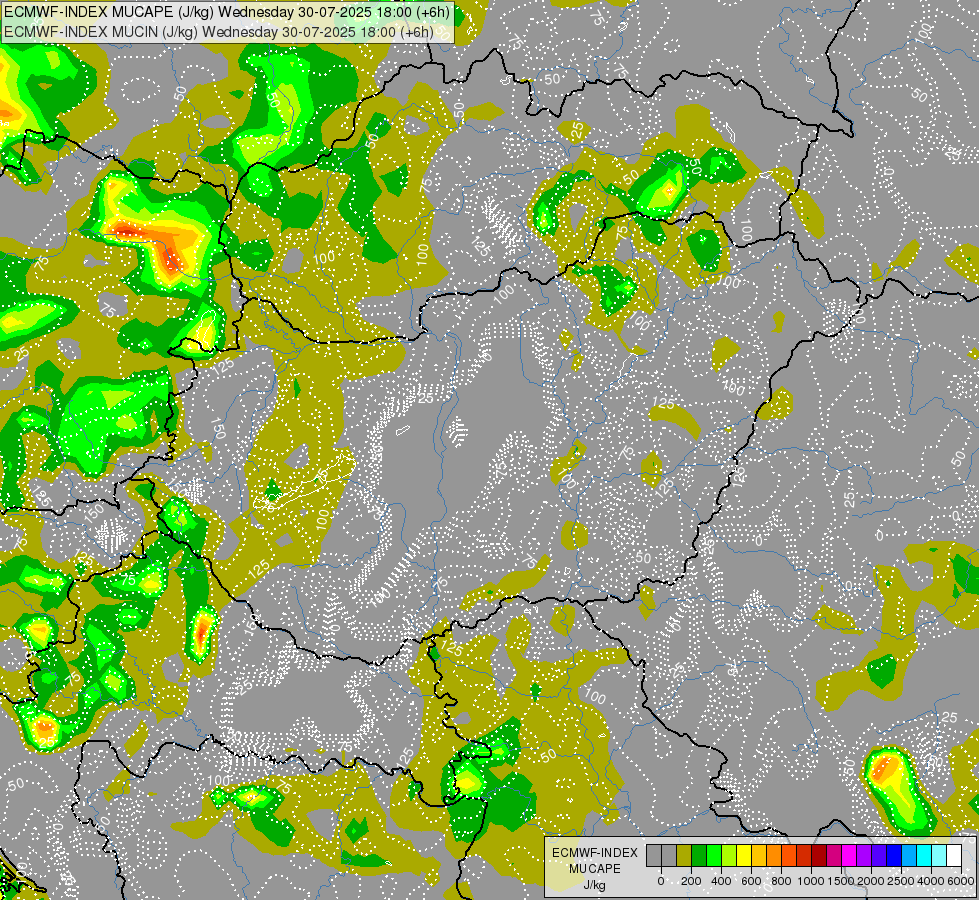Click the MUCAPE title line at top

click(227, 12)
